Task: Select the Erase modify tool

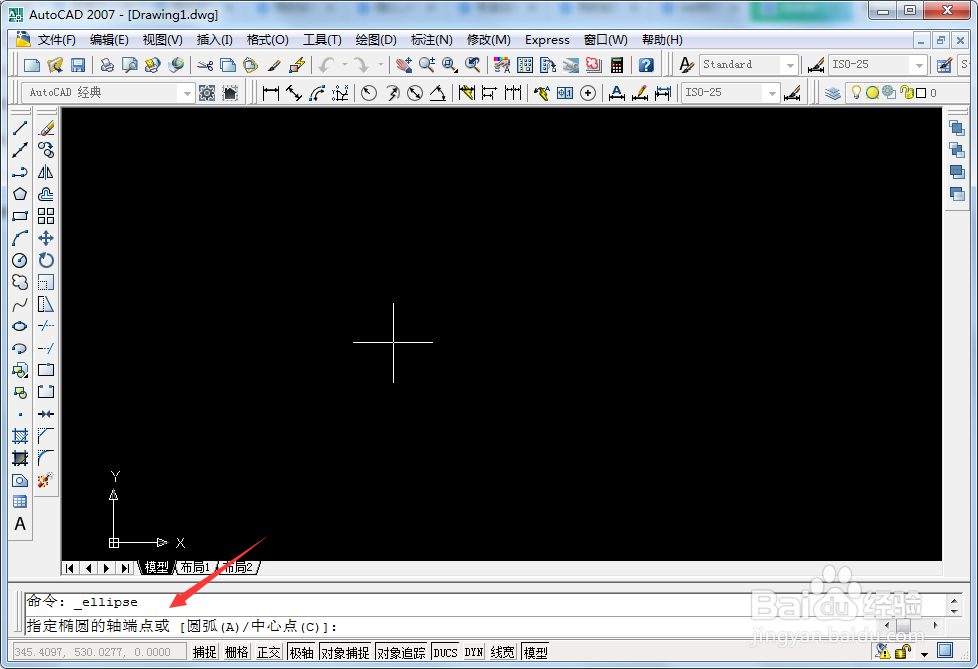Action: [x=46, y=128]
